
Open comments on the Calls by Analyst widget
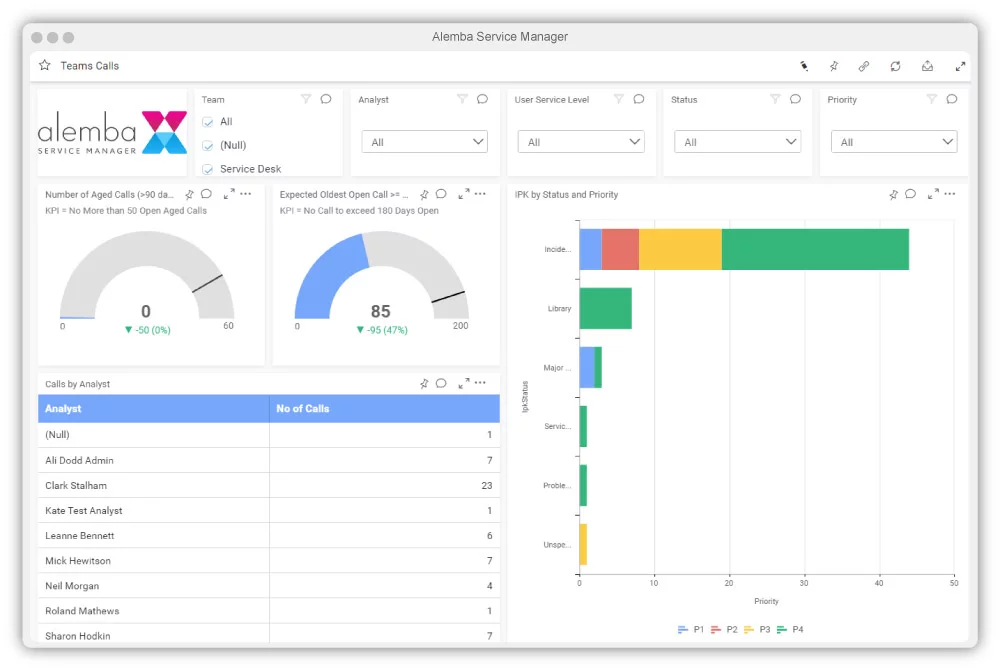(x=441, y=383)
